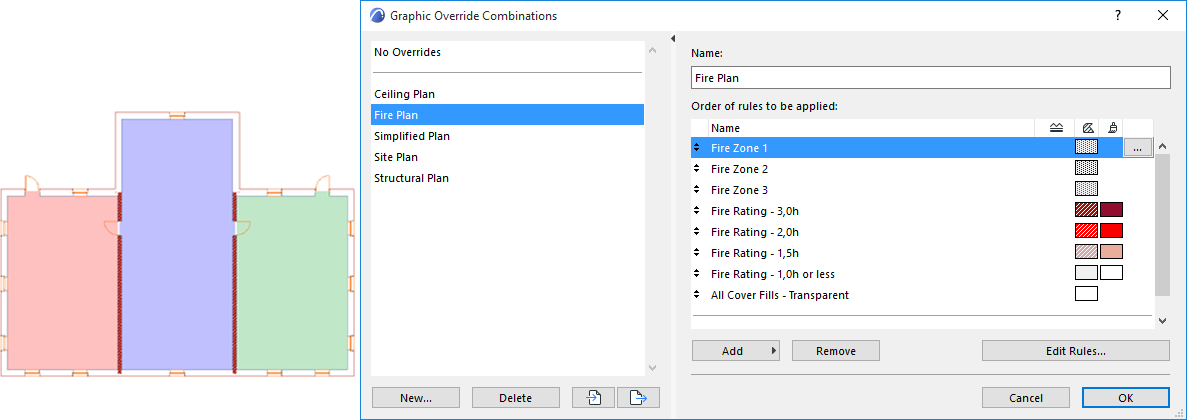This screenshot has width=1187, height=420.
Task: Click the New... combination button
Action: click(x=415, y=397)
